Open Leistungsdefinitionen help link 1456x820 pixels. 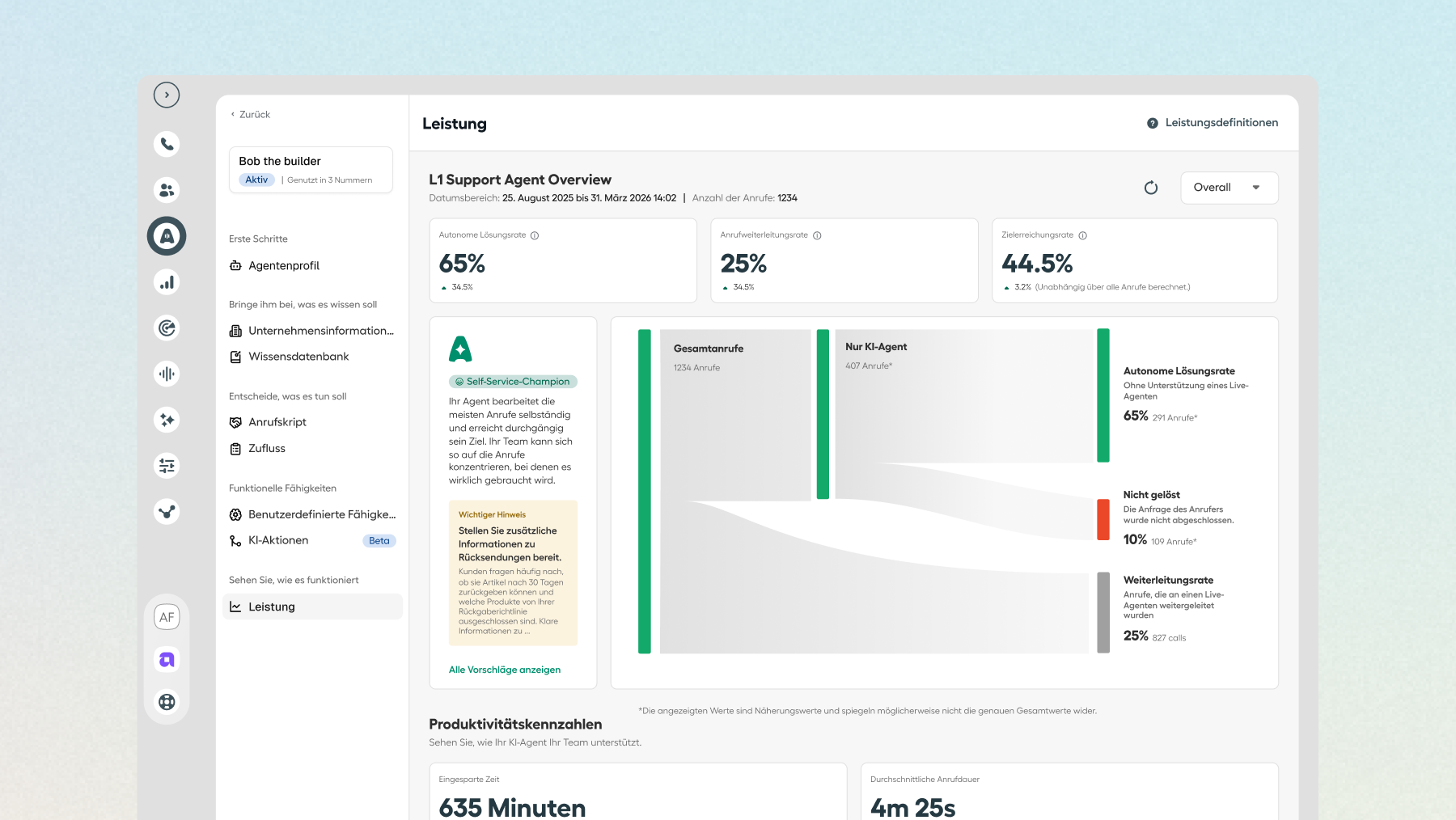[x=1213, y=123]
